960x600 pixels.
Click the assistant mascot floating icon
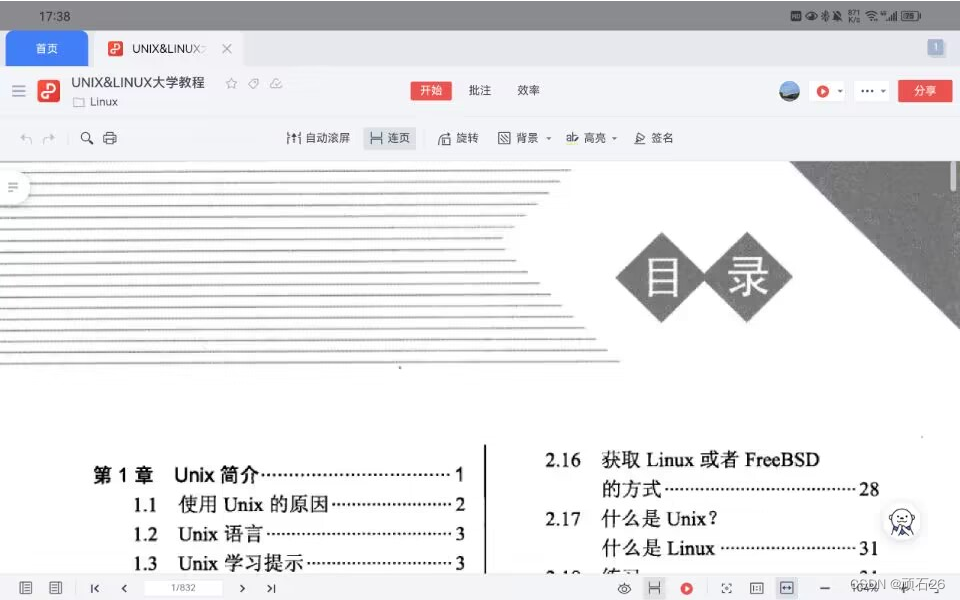(902, 522)
